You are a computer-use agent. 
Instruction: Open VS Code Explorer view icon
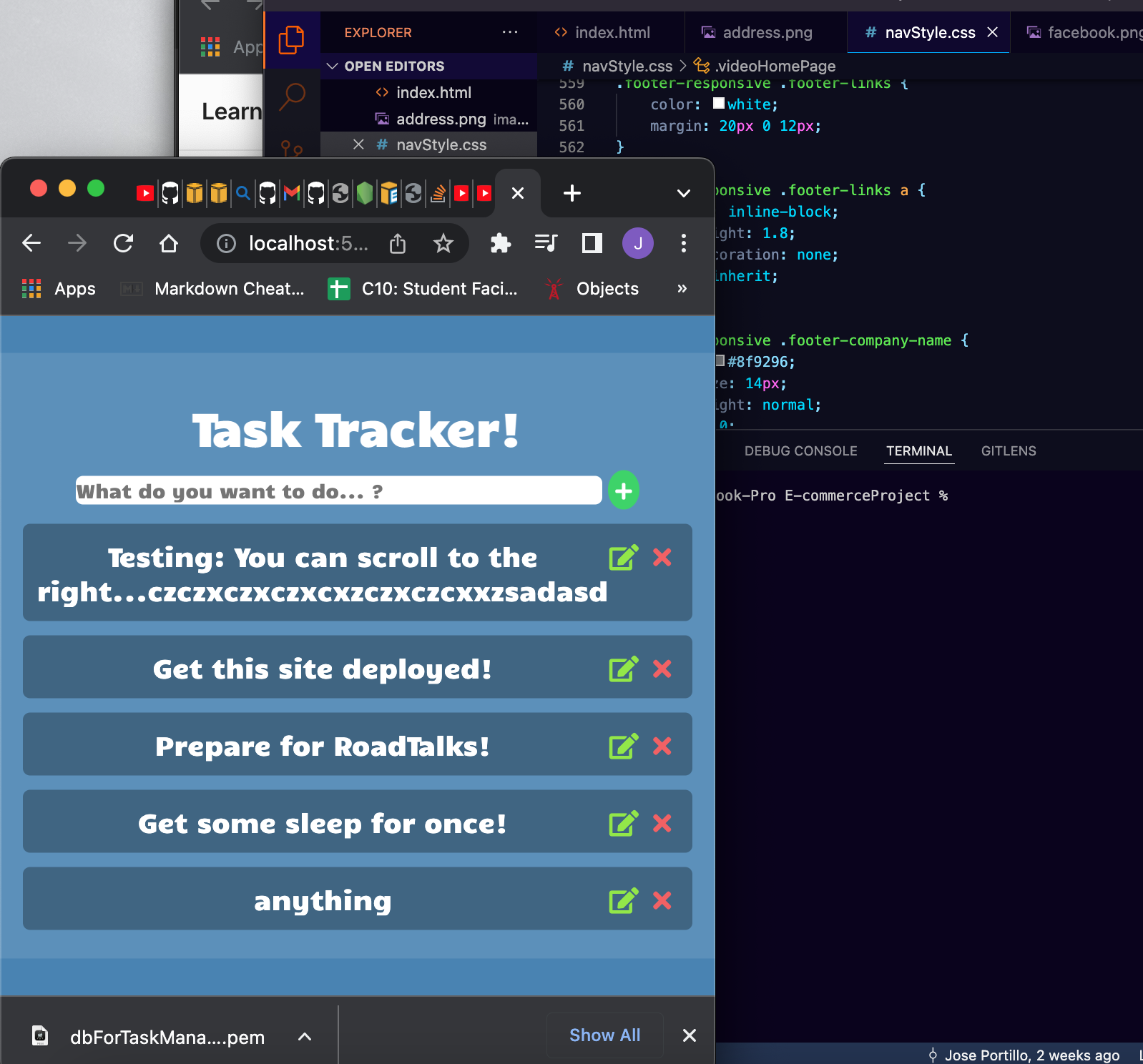coord(292,40)
